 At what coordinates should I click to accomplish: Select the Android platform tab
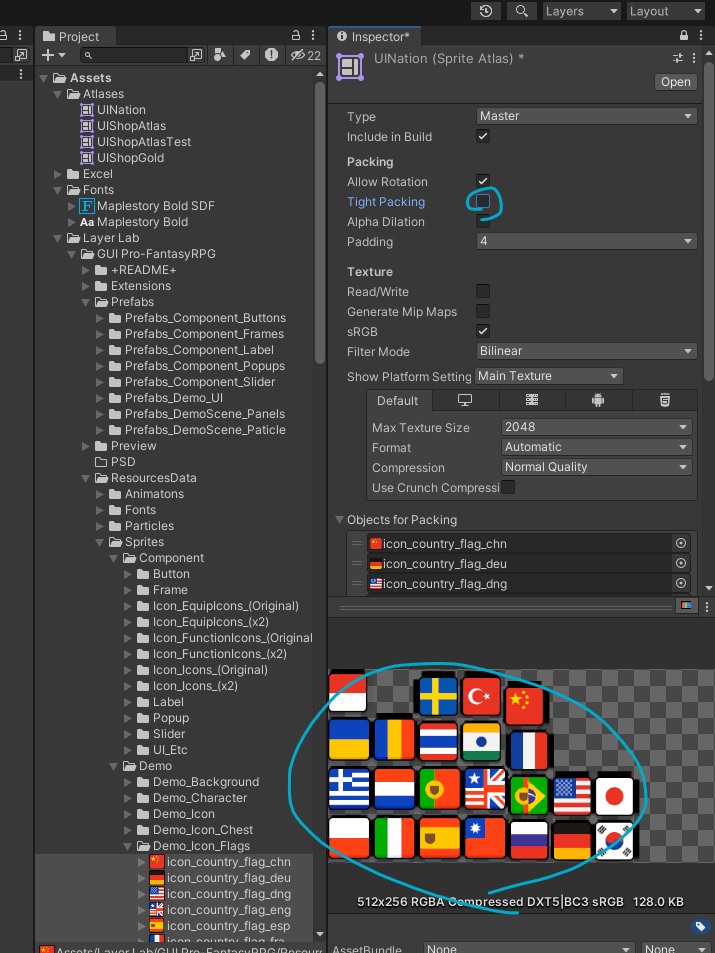click(x=598, y=400)
